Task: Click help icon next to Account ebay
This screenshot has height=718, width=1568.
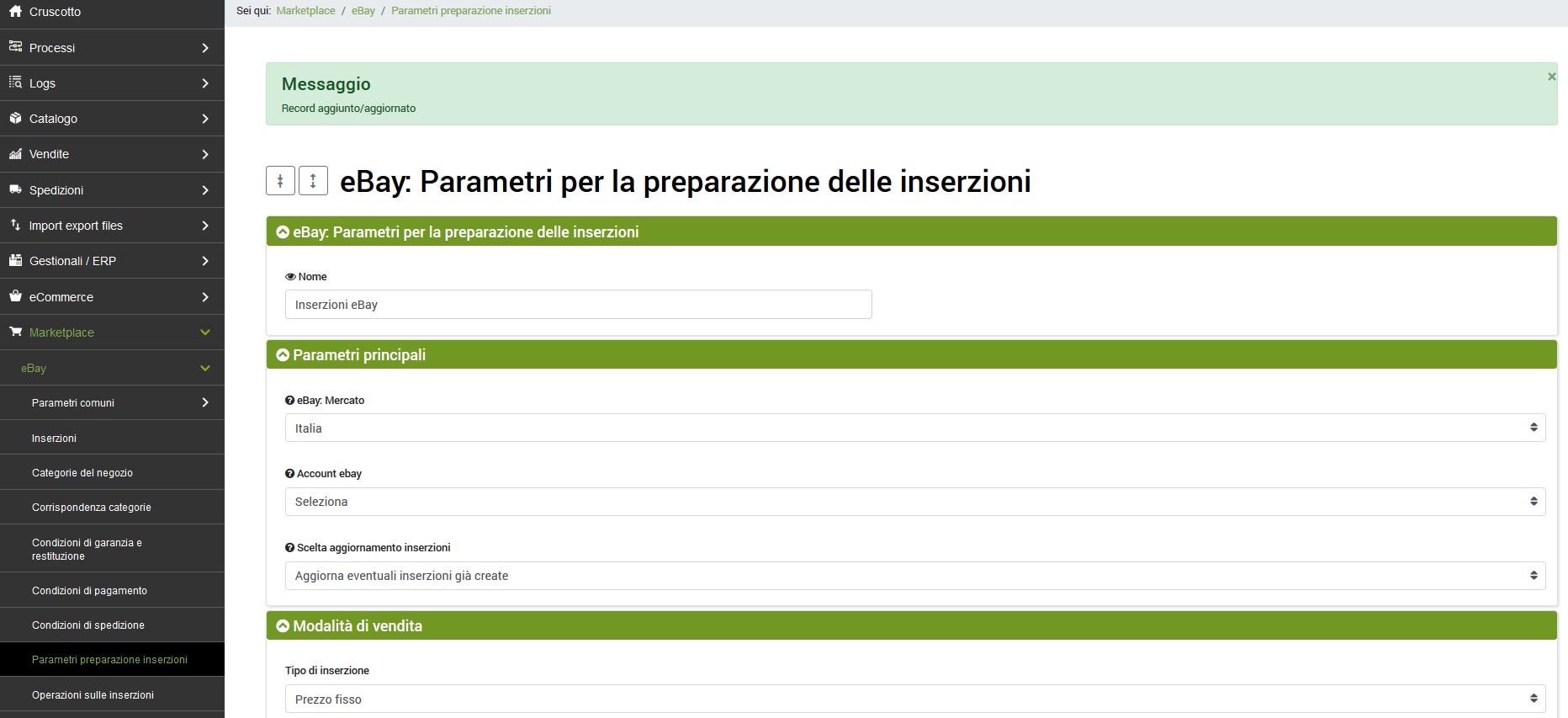Action: [290, 474]
